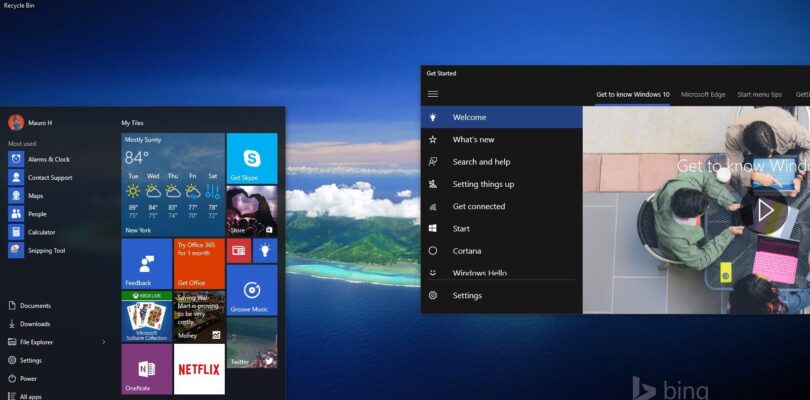Switch to the Microsoft Edge tab
810x400 pixels.
(703, 94)
